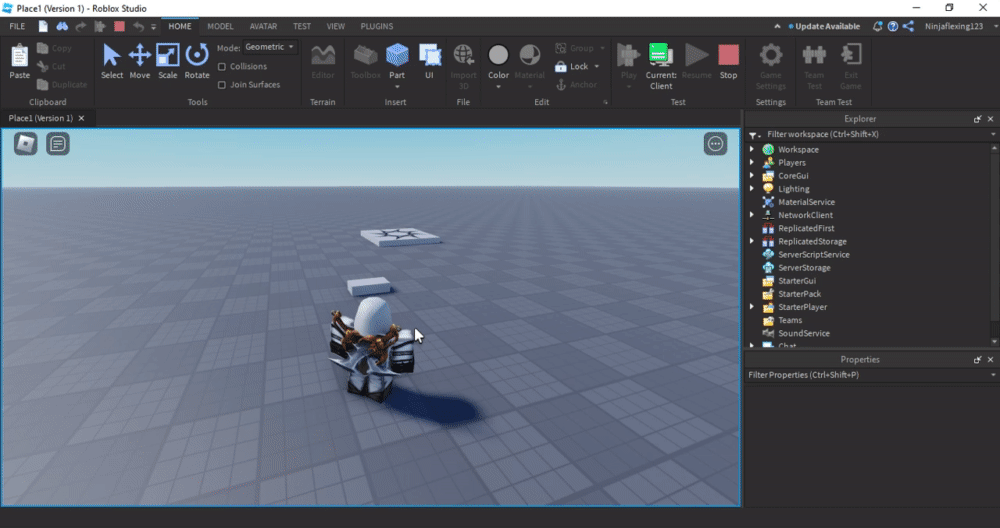Open the Mode Geometric dropdown
The image size is (1000, 528).
click(x=270, y=47)
